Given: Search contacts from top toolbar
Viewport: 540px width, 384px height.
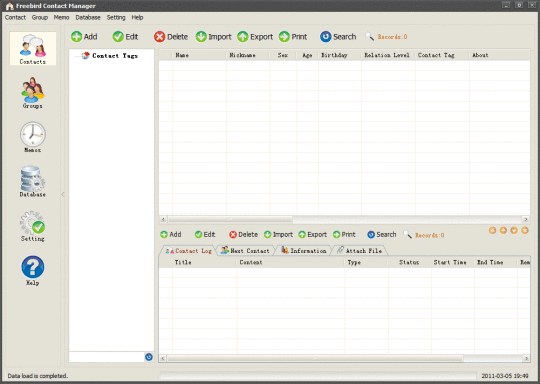Looking at the screenshot, I should (x=338, y=37).
